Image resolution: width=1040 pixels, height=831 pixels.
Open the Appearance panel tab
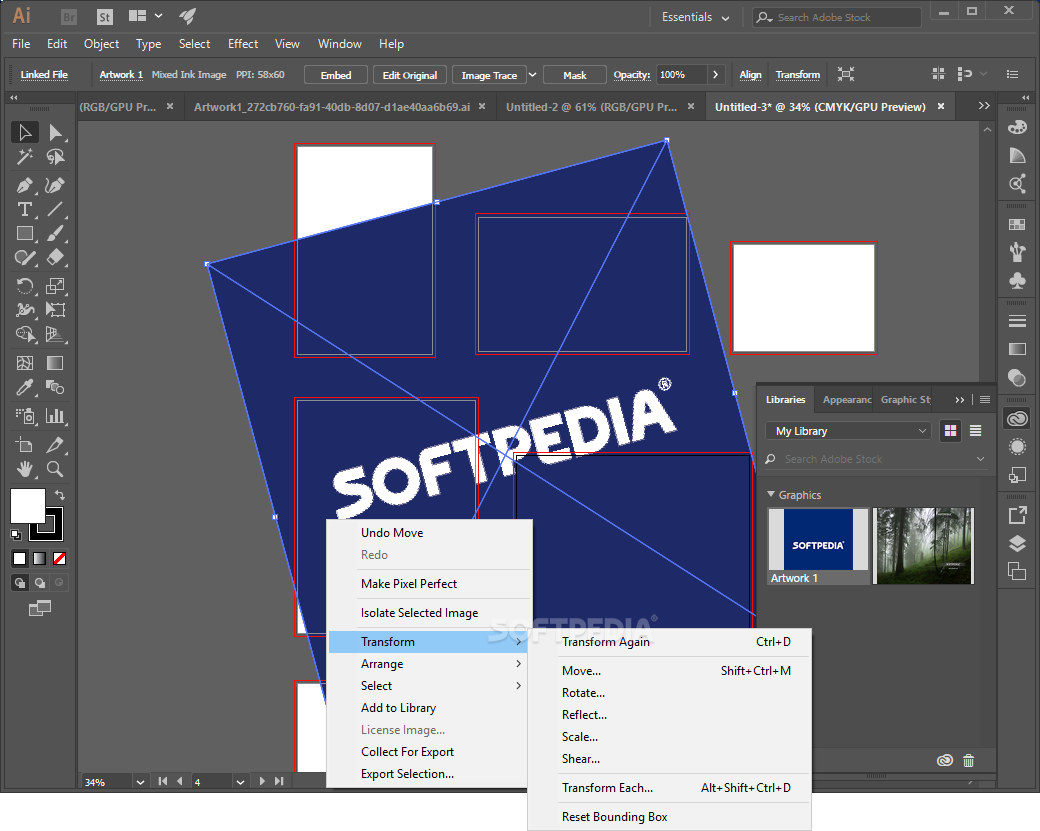coord(847,400)
